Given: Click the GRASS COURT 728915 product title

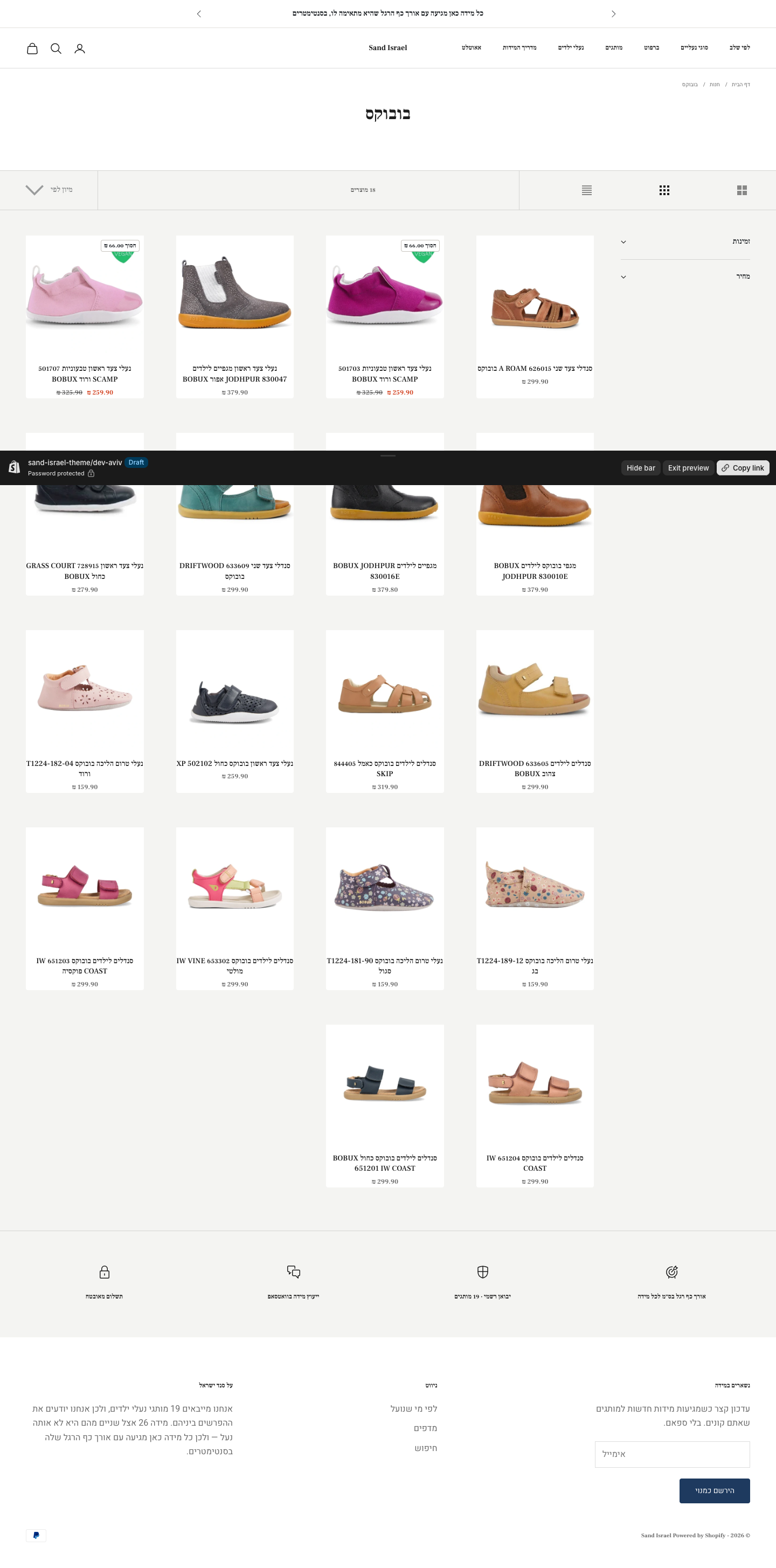Looking at the screenshot, I should 85,571.
